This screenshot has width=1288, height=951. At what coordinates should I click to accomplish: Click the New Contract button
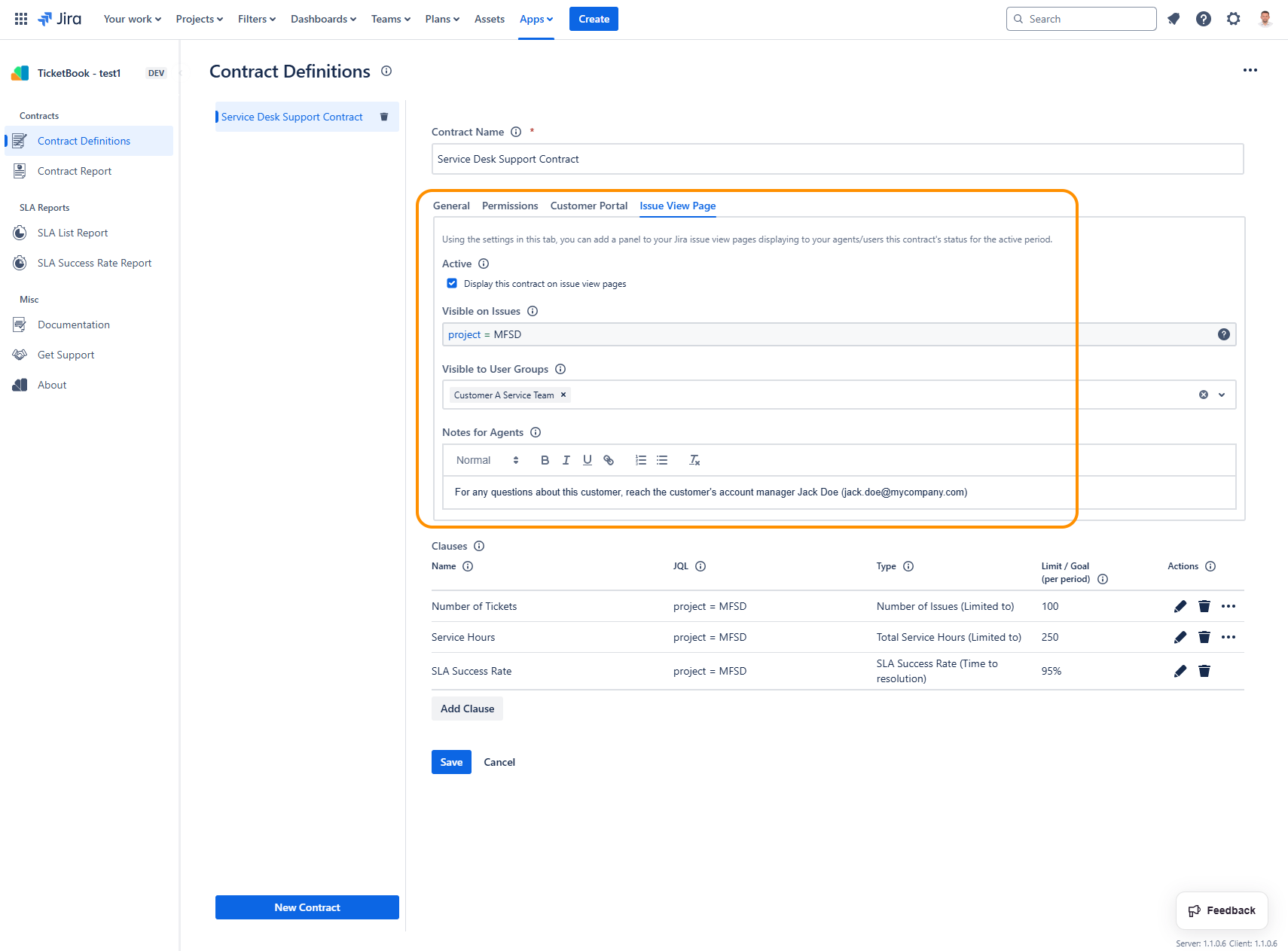[307, 907]
